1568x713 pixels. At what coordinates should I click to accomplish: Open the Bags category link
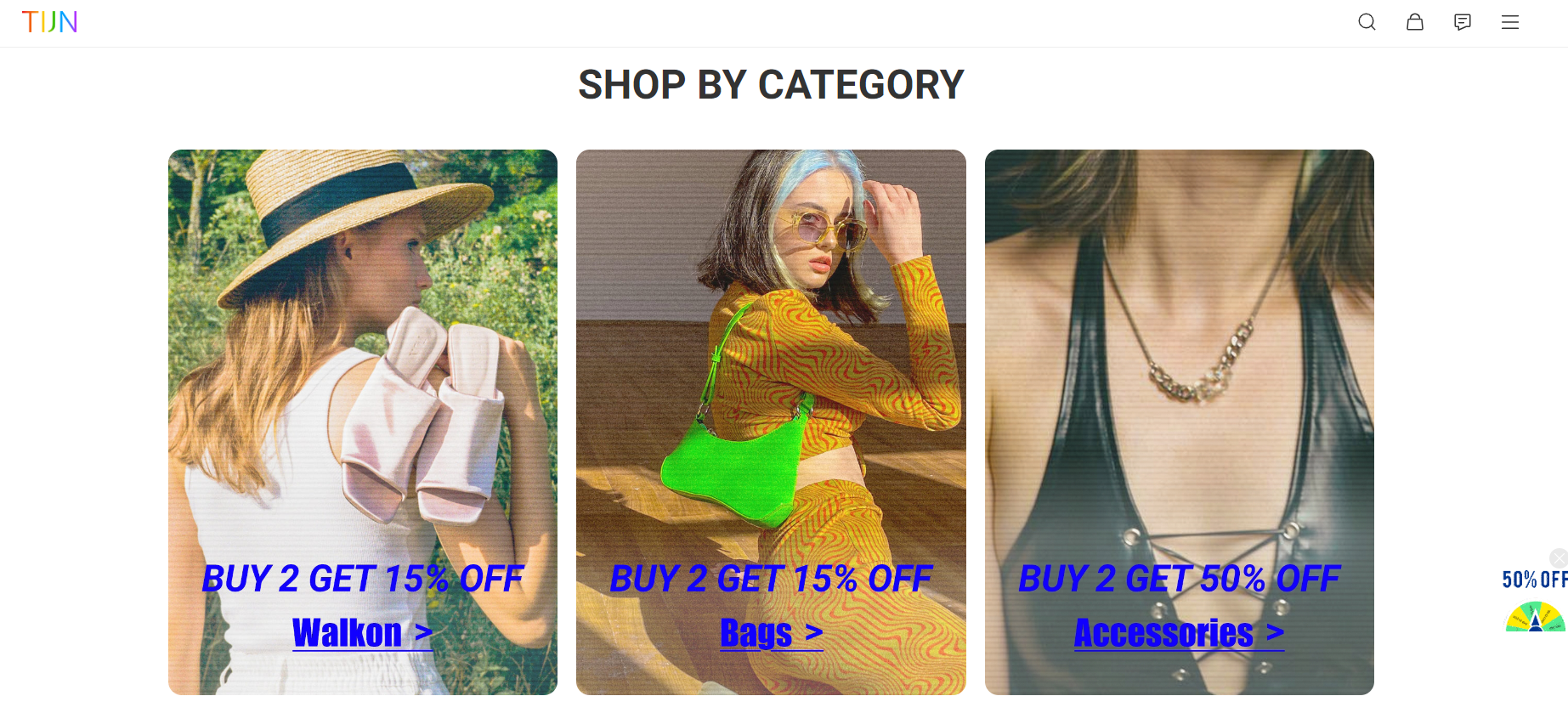coord(756,633)
